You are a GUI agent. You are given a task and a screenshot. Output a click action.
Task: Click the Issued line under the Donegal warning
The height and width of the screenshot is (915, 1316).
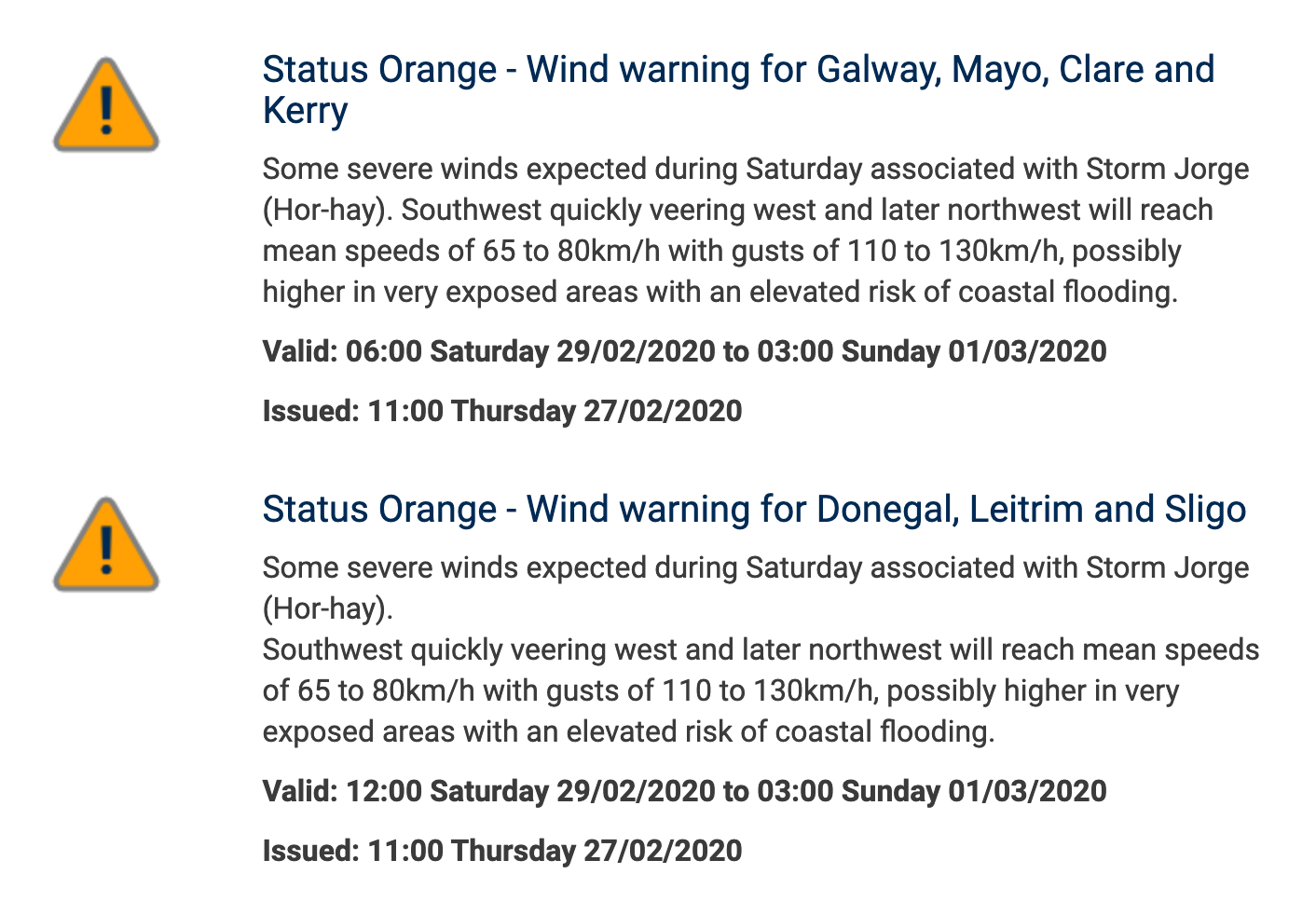502,851
